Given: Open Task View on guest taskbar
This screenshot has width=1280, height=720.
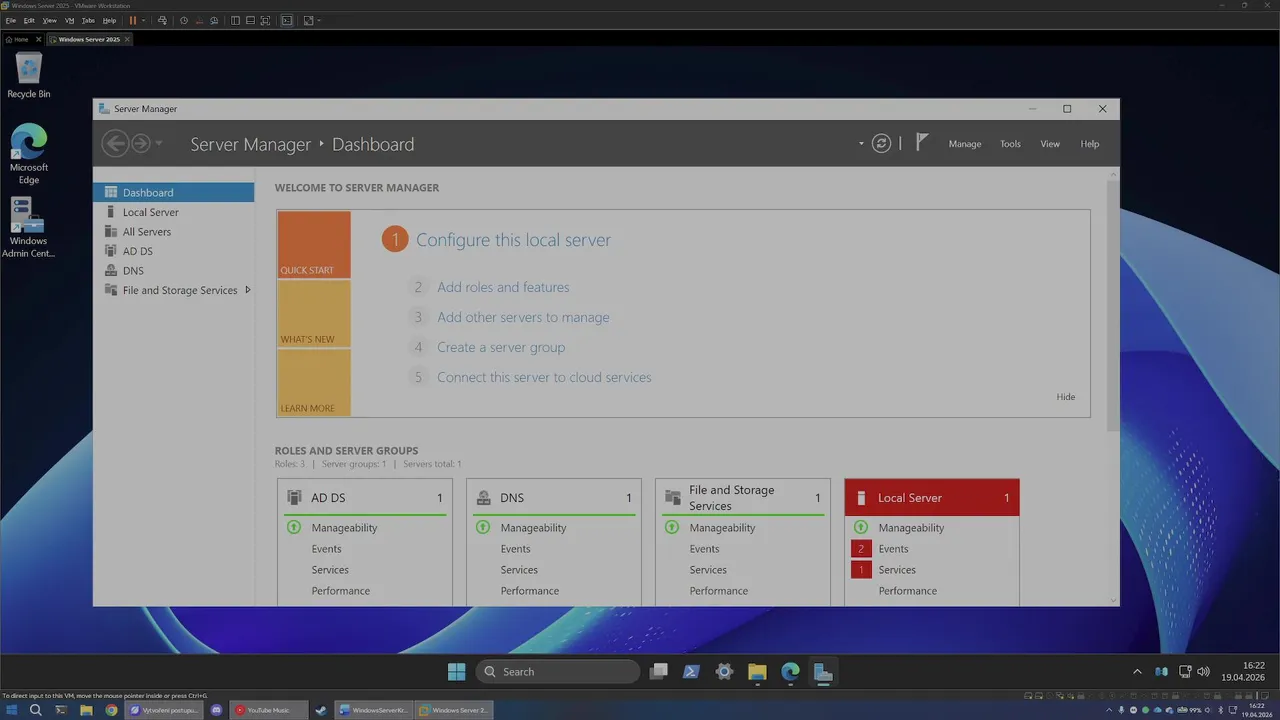Looking at the screenshot, I should click(x=658, y=672).
